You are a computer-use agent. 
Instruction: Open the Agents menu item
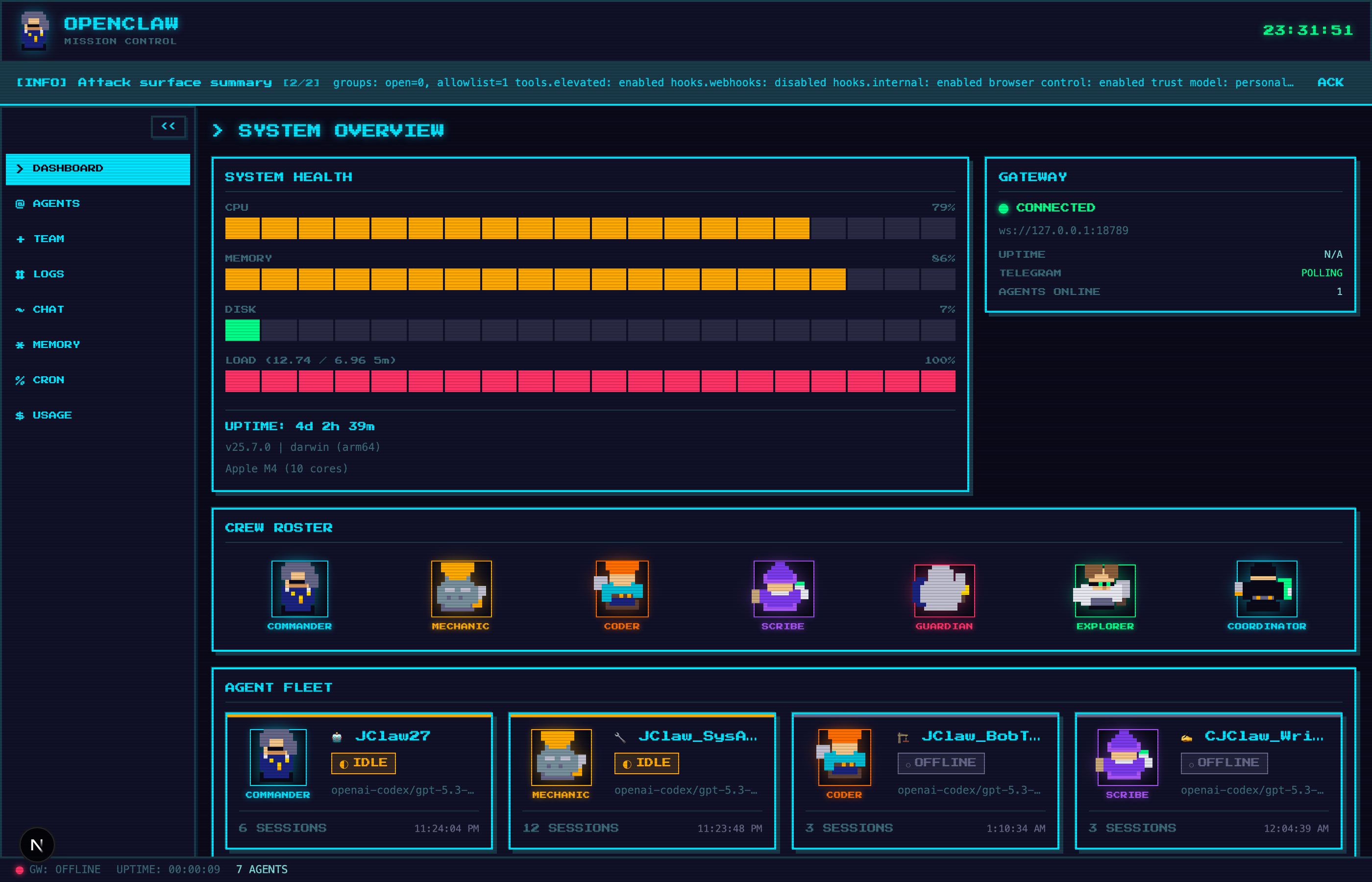click(x=56, y=204)
